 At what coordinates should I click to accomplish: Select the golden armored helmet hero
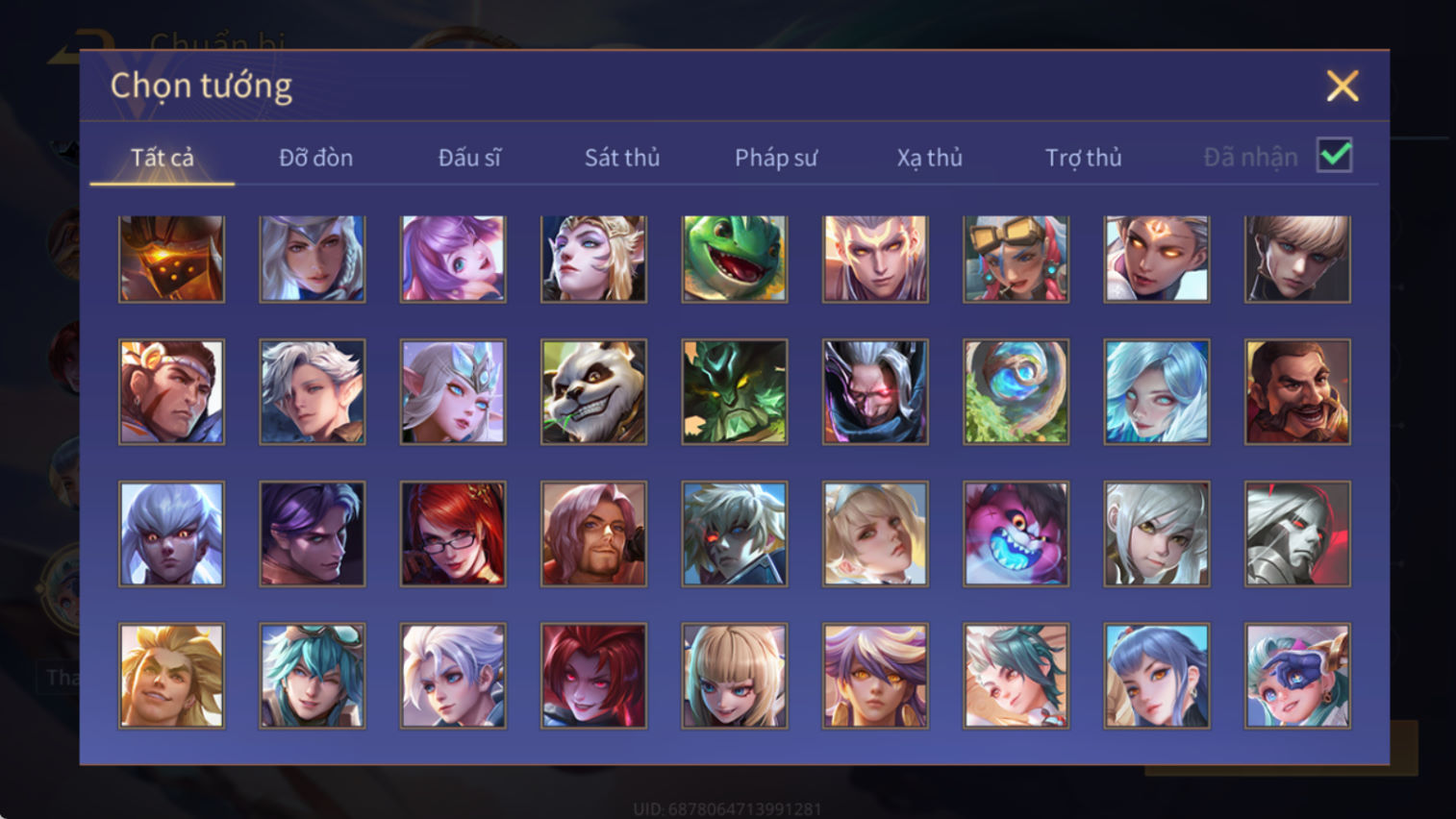pos(171,259)
